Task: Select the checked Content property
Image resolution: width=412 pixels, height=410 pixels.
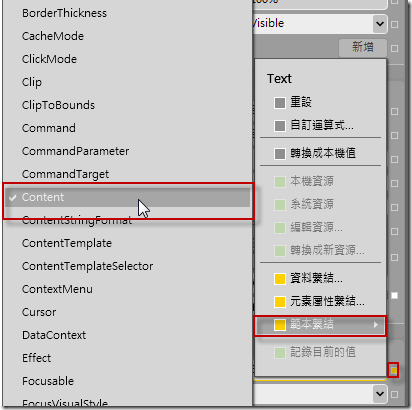Action: coord(128,197)
